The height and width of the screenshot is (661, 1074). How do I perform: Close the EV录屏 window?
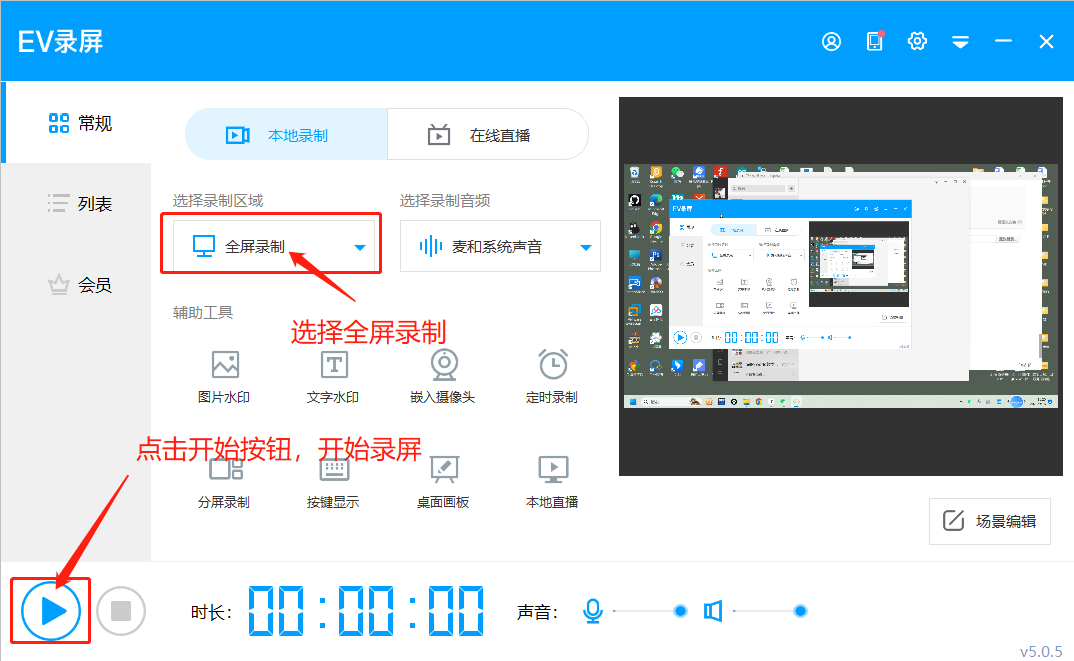tap(1046, 42)
